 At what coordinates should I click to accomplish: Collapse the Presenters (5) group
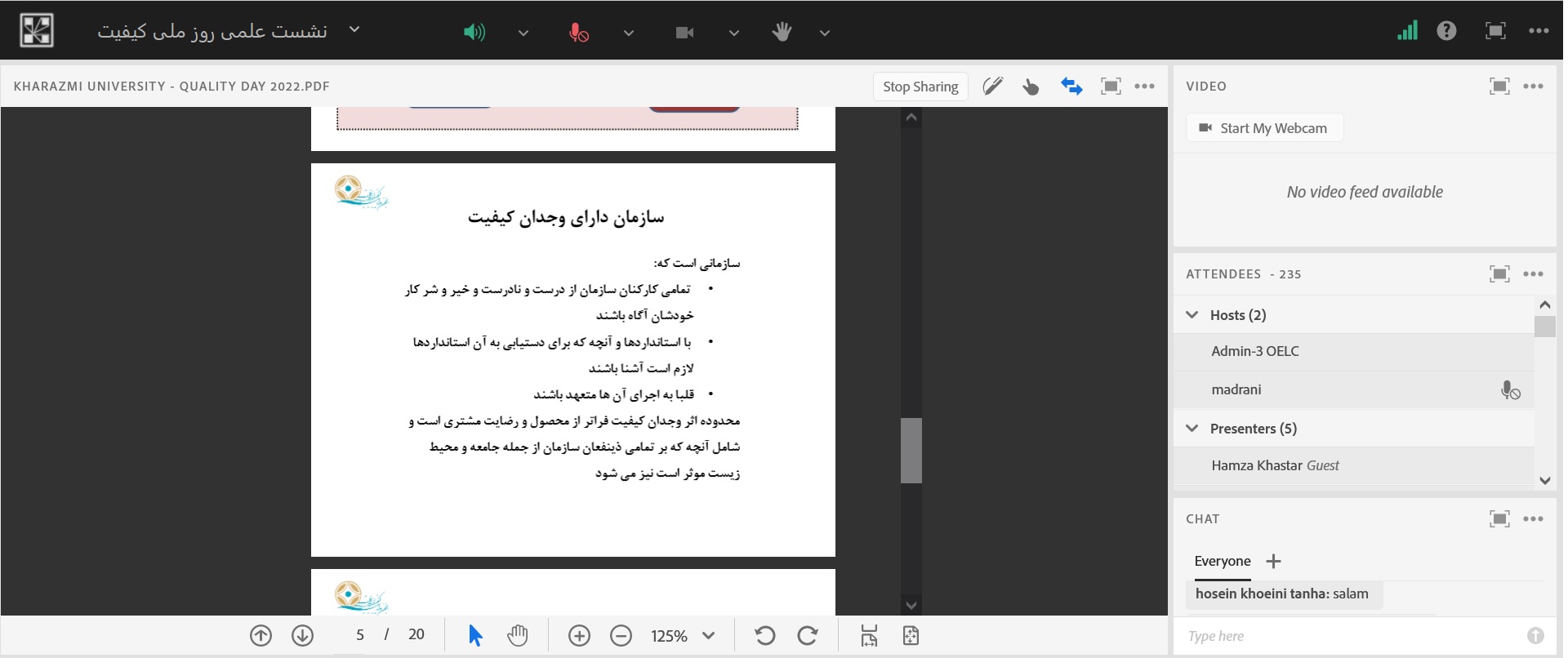click(1192, 429)
